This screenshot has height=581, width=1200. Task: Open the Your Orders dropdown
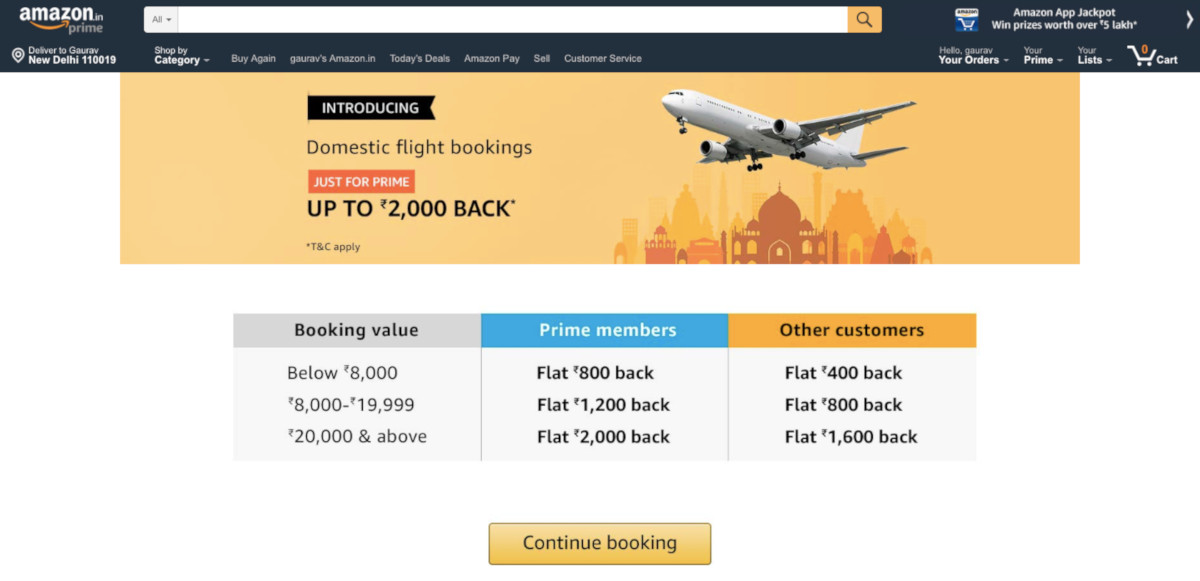click(971, 57)
